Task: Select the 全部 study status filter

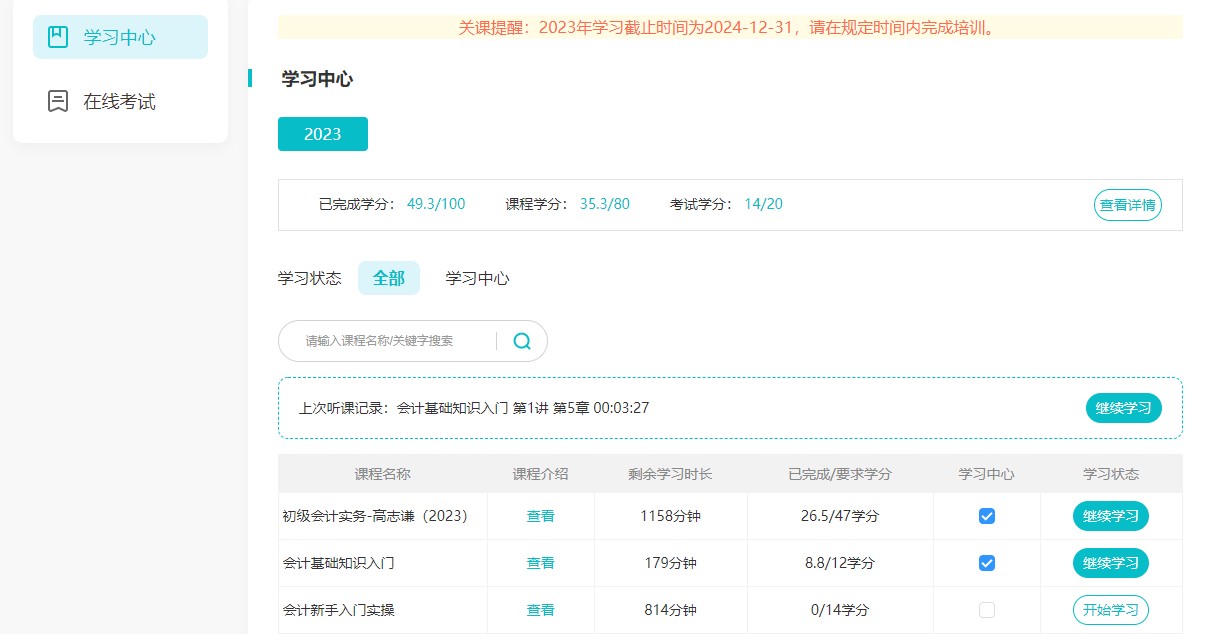Action: (x=388, y=278)
